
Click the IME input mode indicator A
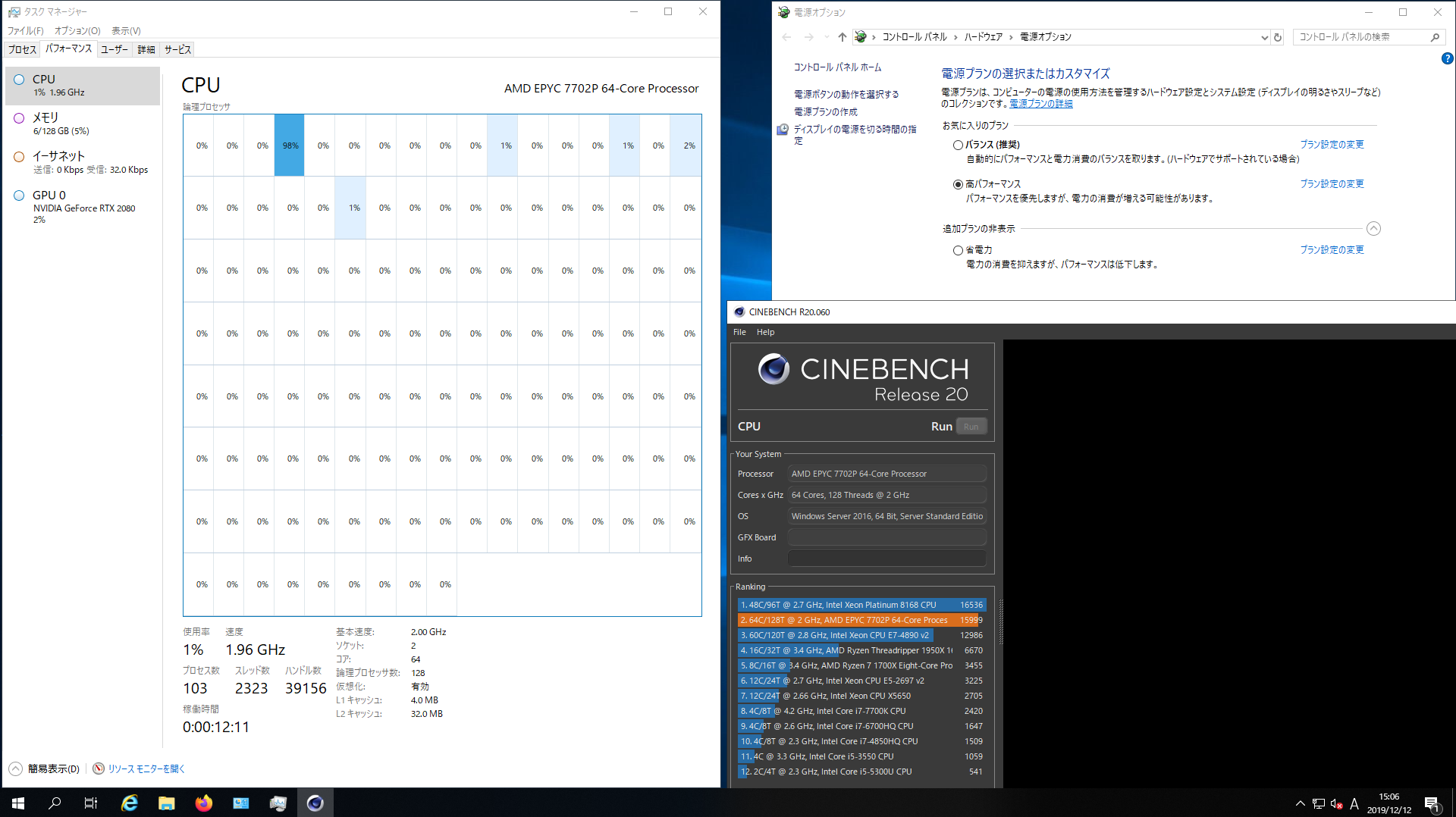[1354, 803]
